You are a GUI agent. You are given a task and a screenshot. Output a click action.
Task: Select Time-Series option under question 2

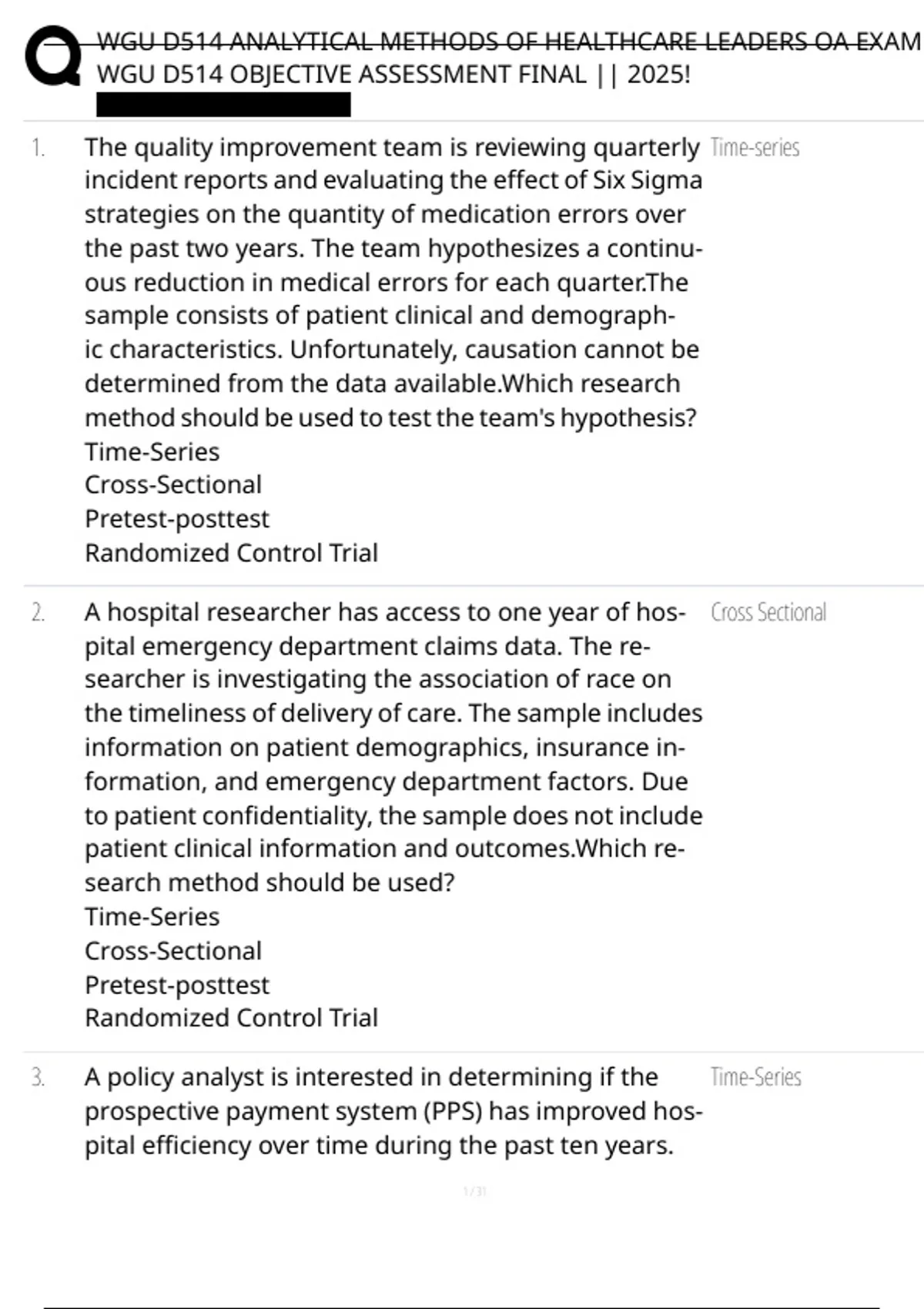click(x=152, y=916)
